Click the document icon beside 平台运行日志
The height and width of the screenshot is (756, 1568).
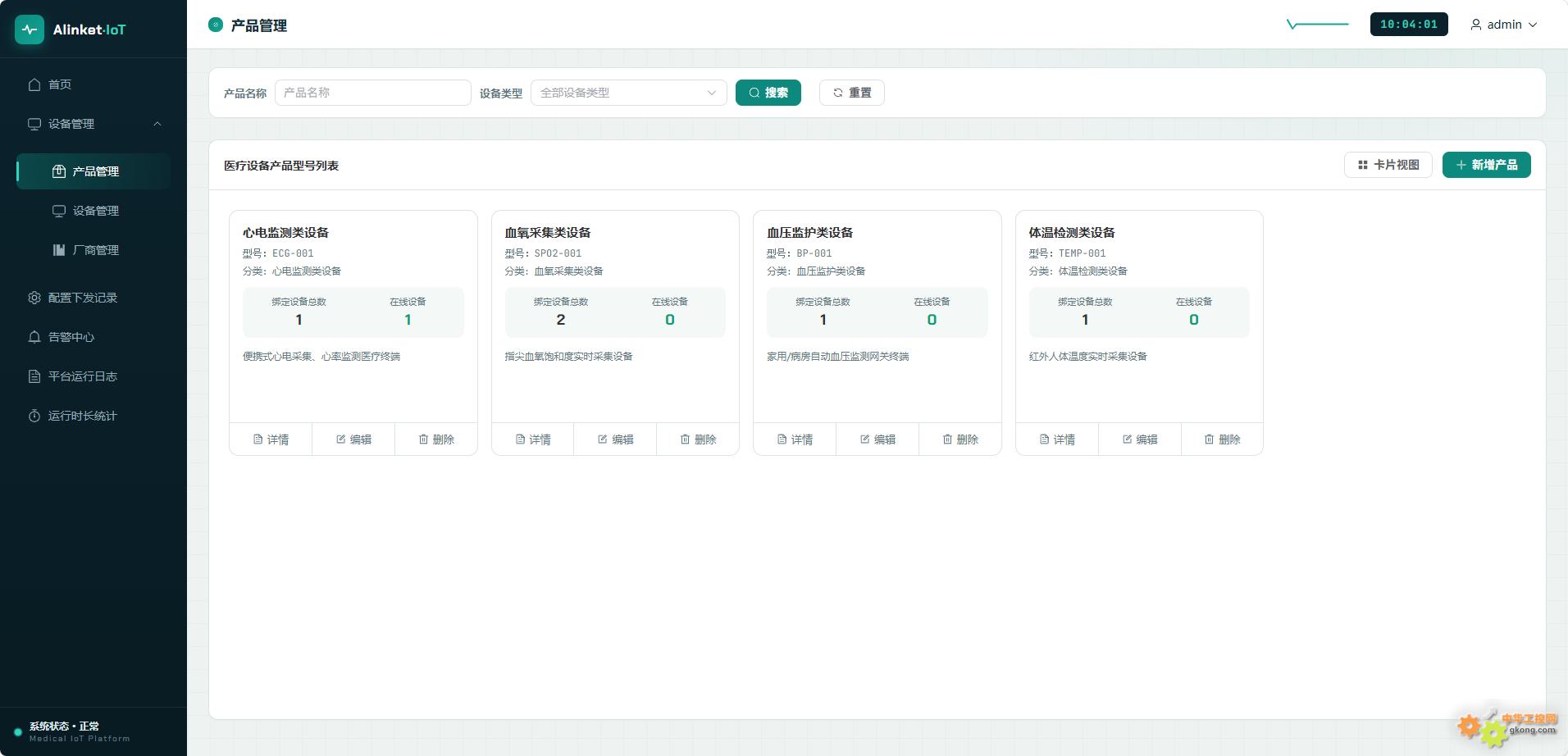coord(34,376)
